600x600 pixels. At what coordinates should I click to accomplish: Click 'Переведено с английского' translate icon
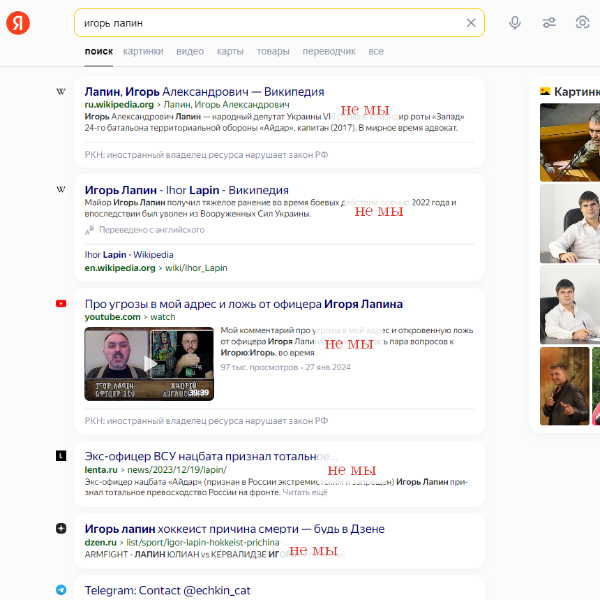coord(90,230)
